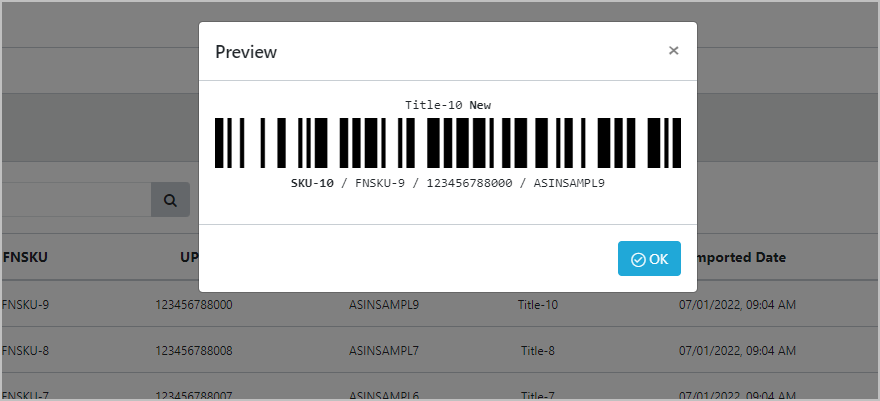The width and height of the screenshot is (880, 401).
Task: Close the Preview dialog with the X
Action: click(x=673, y=50)
